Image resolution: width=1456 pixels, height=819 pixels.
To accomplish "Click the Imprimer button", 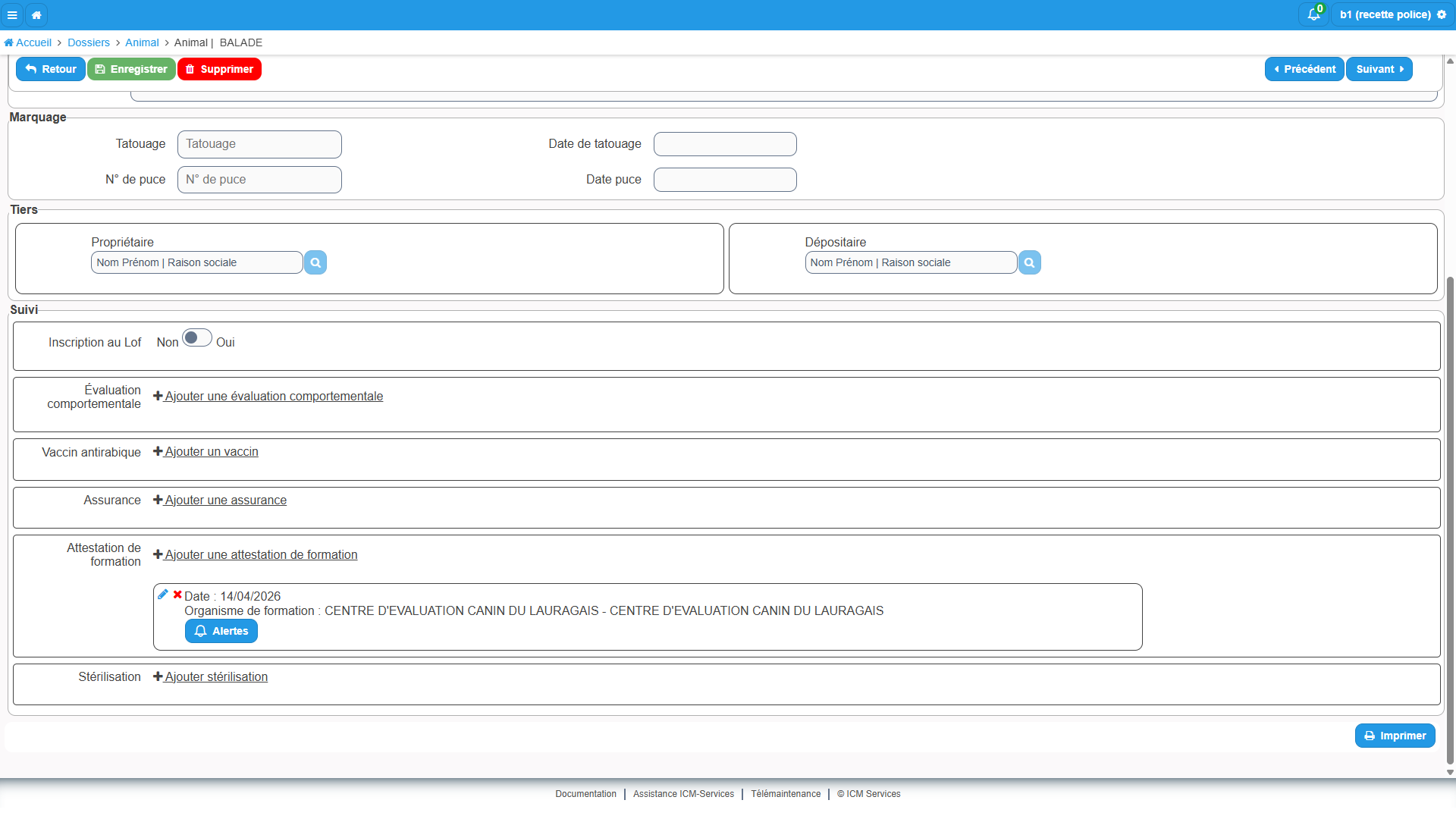I will point(1395,736).
